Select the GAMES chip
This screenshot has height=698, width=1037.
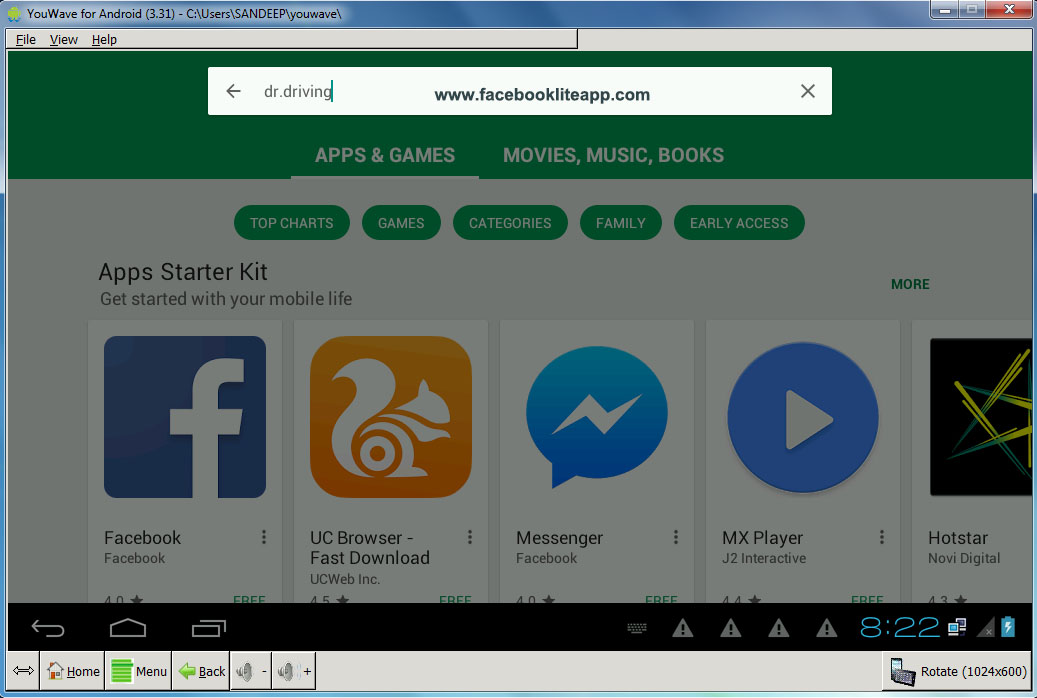tap(401, 223)
